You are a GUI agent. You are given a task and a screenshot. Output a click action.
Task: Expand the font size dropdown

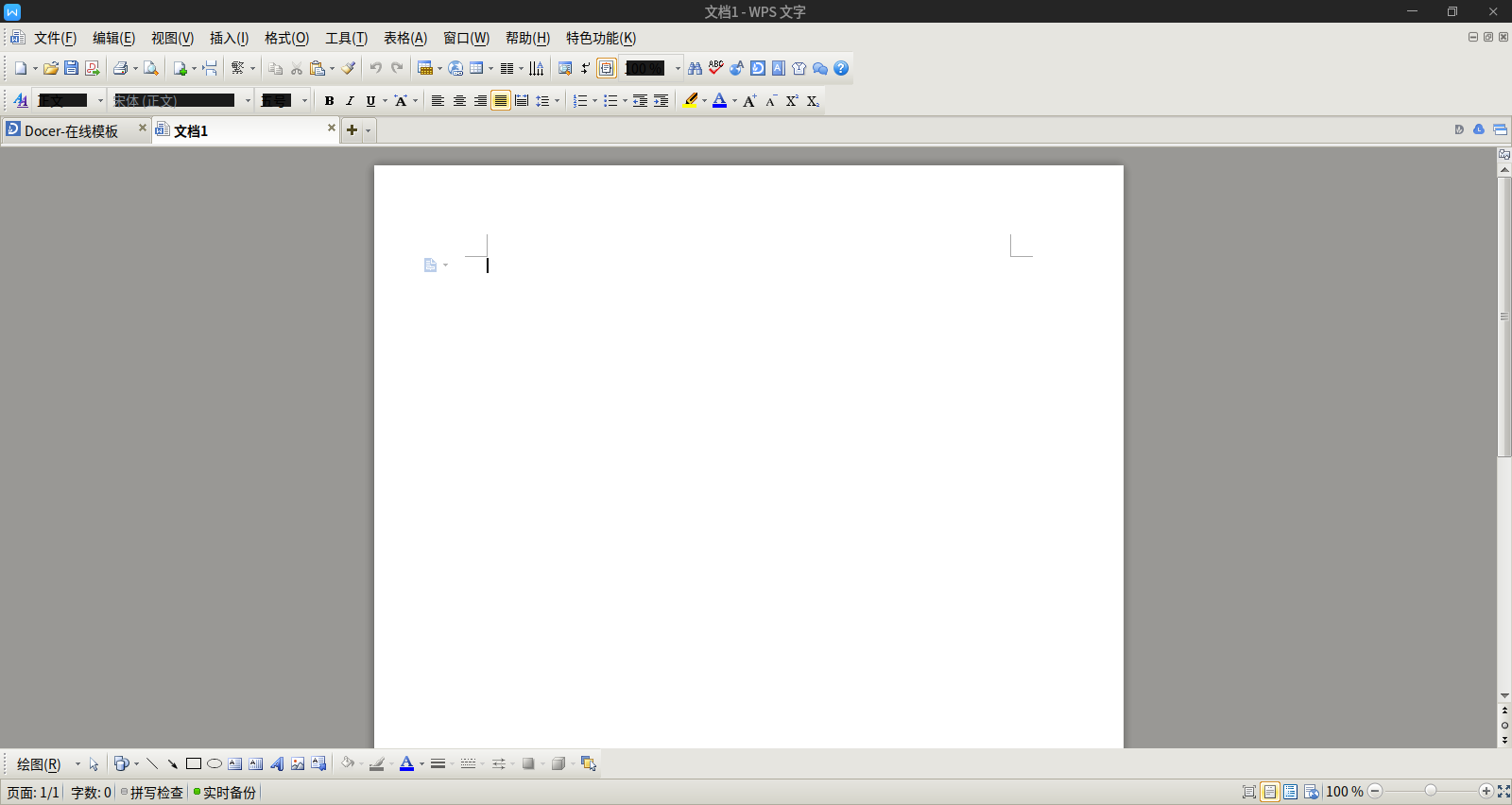coord(304,101)
